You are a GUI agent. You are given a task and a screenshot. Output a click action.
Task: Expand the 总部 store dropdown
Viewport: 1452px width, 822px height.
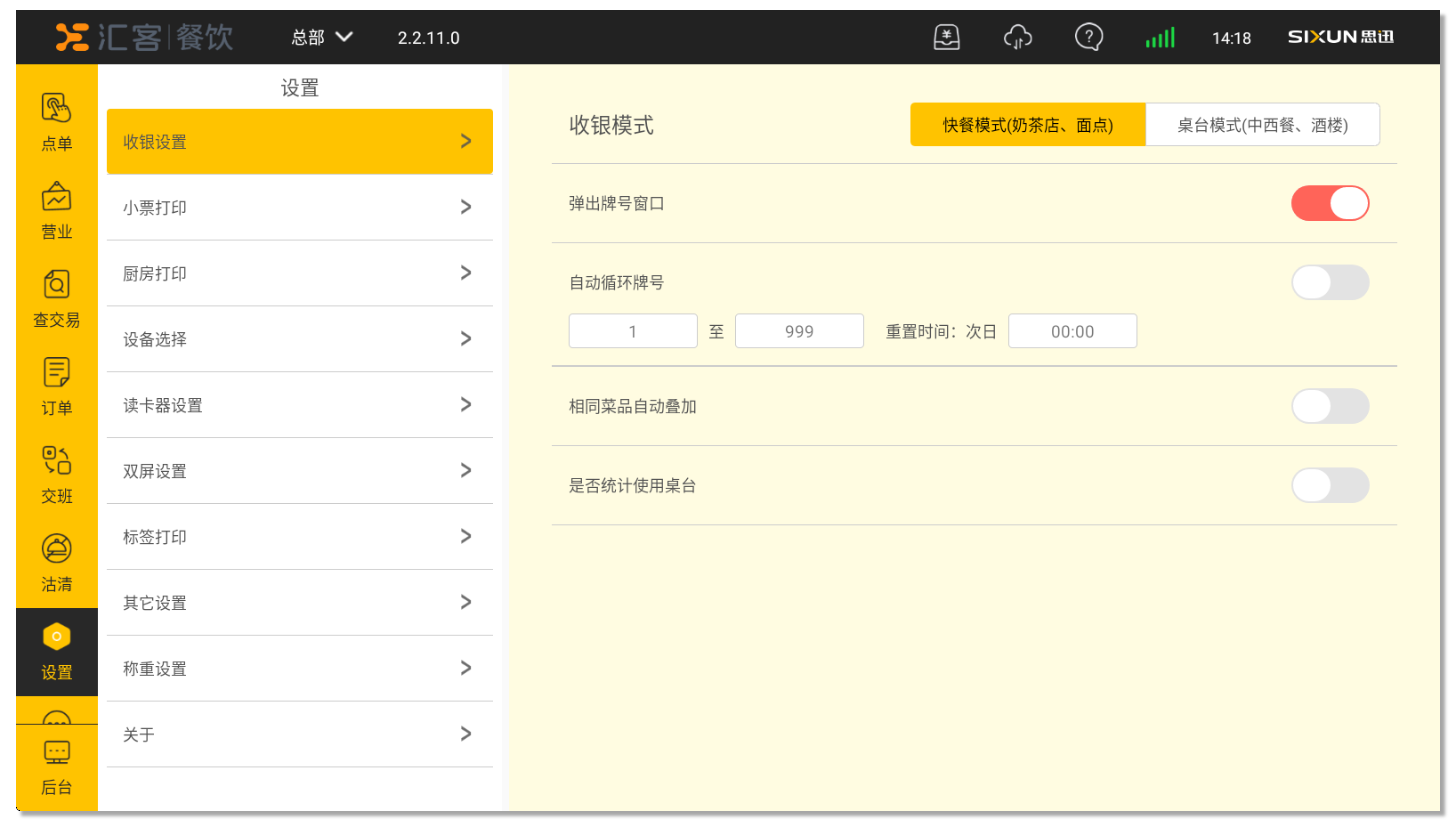(322, 38)
